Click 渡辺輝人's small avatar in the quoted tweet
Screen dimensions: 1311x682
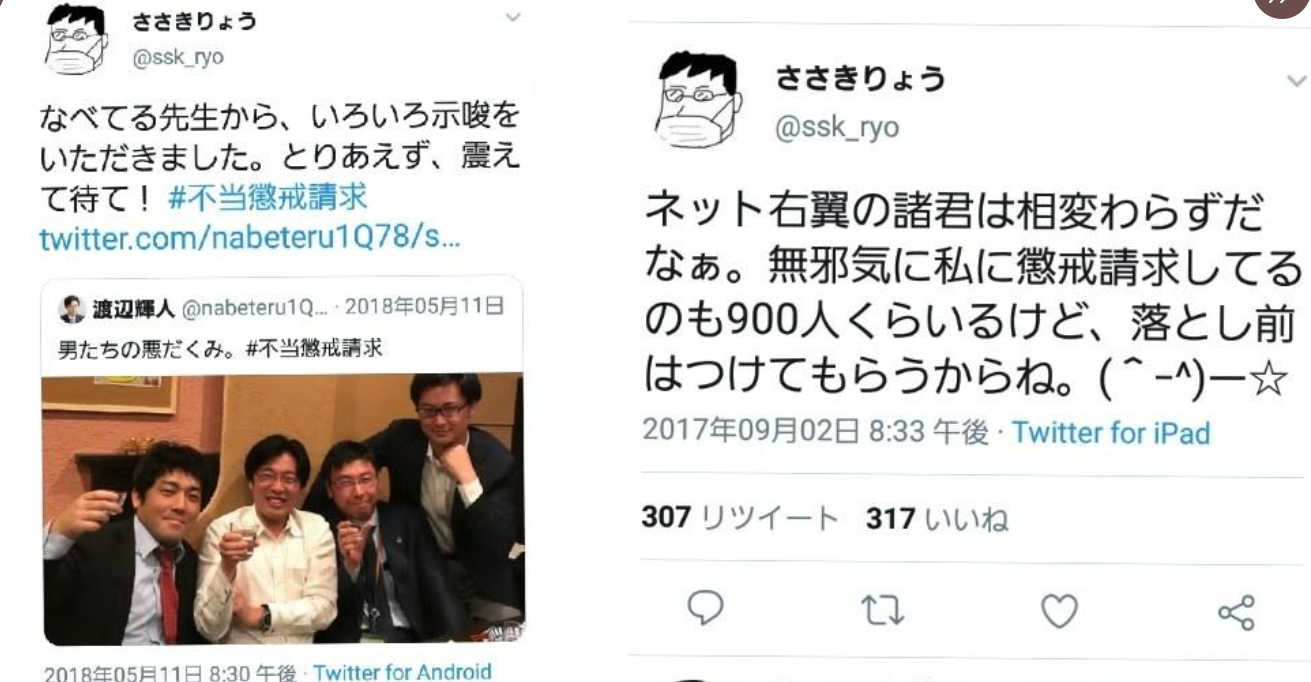pyautogui.click(x=72, y=309)
